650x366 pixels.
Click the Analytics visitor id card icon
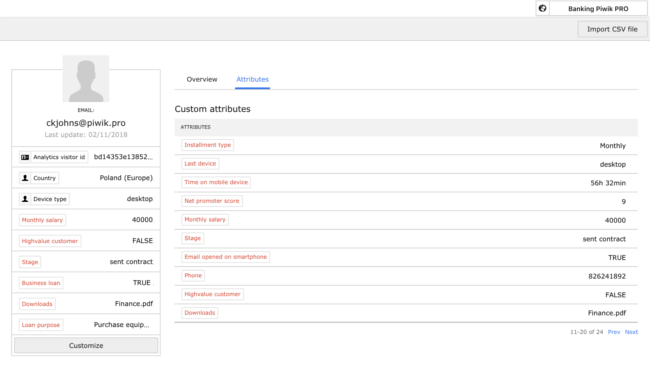point(25,157)
